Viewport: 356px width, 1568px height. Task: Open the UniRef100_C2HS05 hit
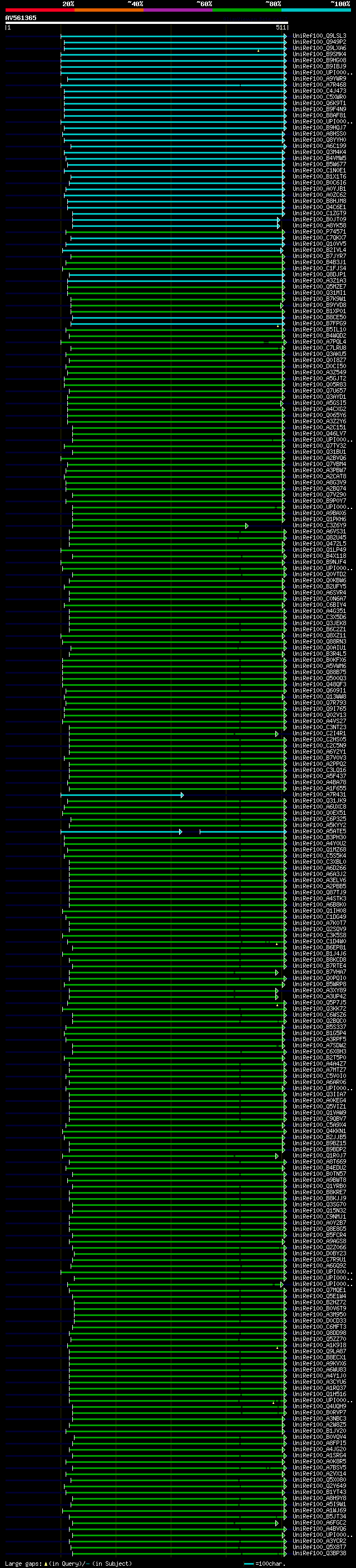click(x=319, y=740)
